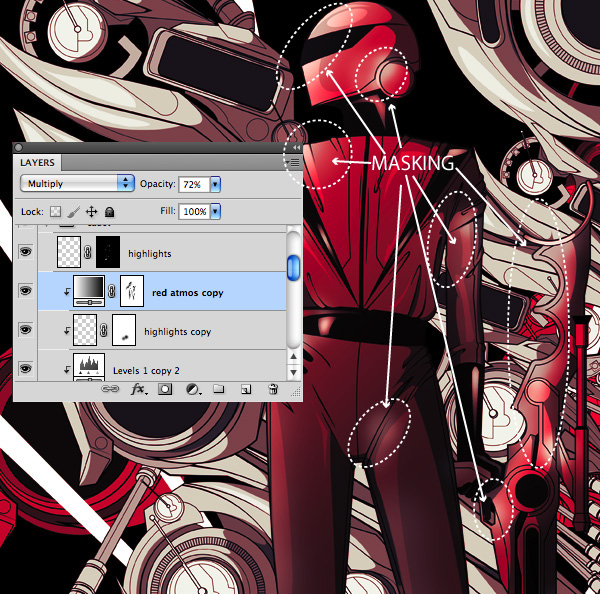The image size is (600, 594).
Task: Hide the Levels 1 copy 2 layer
Action: (x=26, y=368)
